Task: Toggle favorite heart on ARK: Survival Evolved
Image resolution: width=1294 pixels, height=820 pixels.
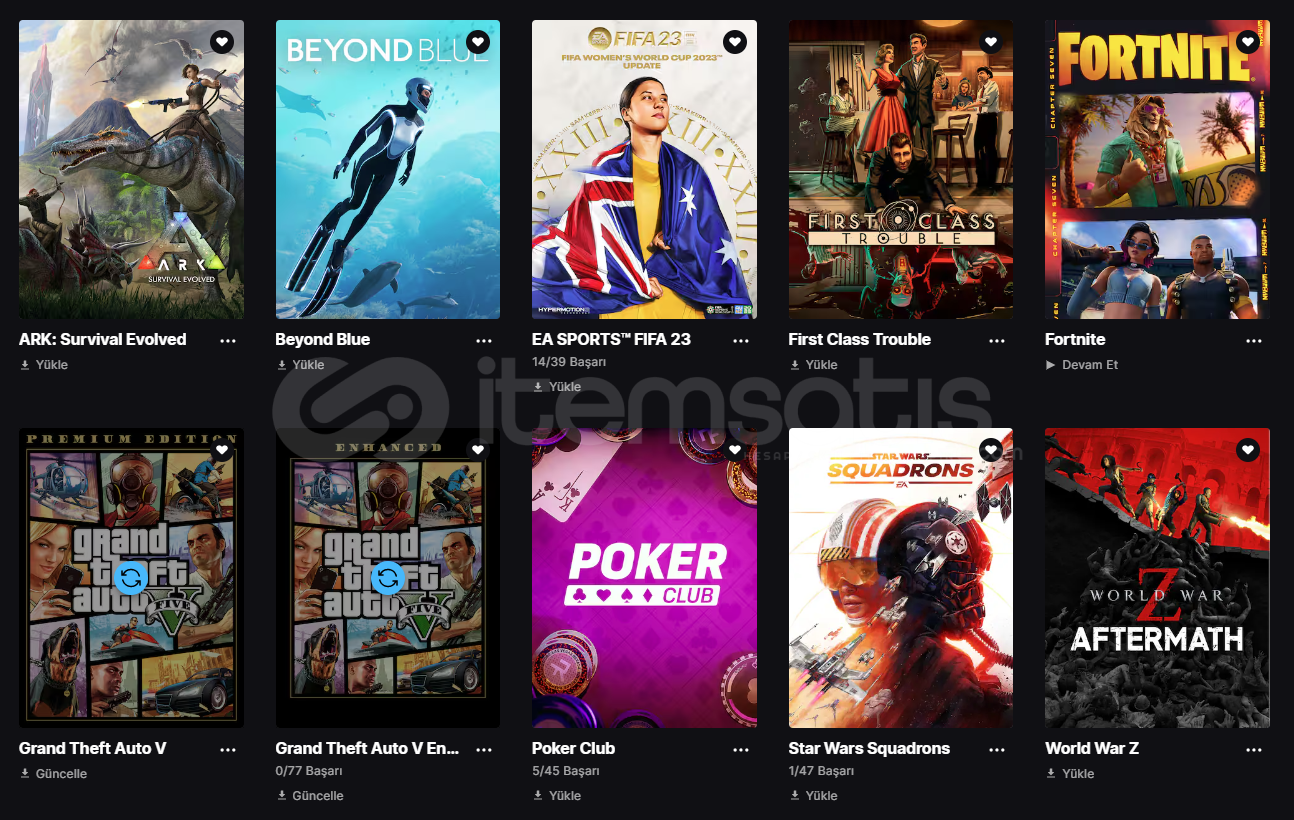Action: 222,42
